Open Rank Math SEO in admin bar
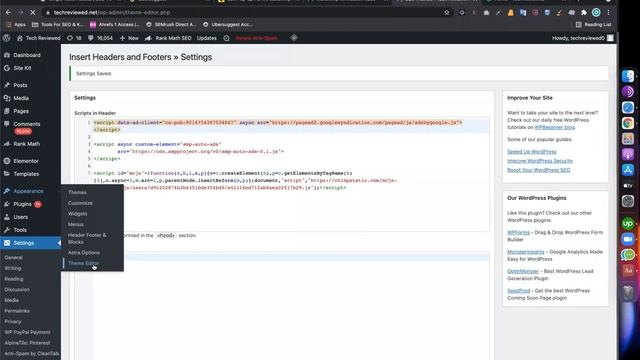Image resolution: width=640 pixels, height=360 pixels. [168, 38]
